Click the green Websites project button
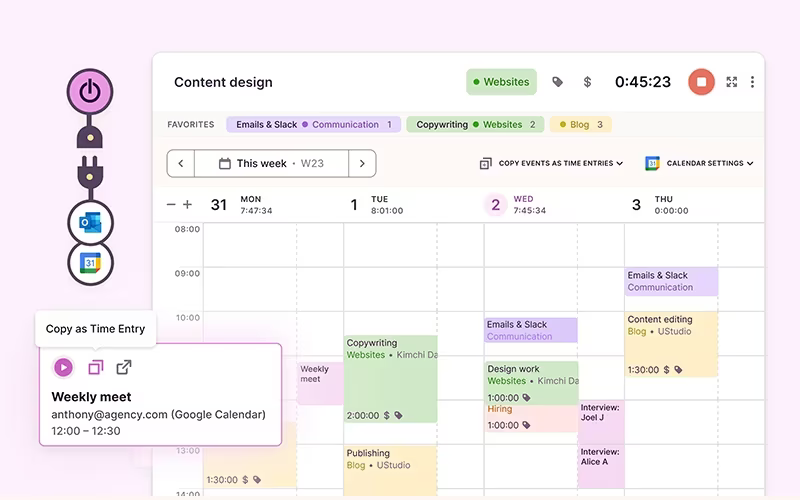 502,82
